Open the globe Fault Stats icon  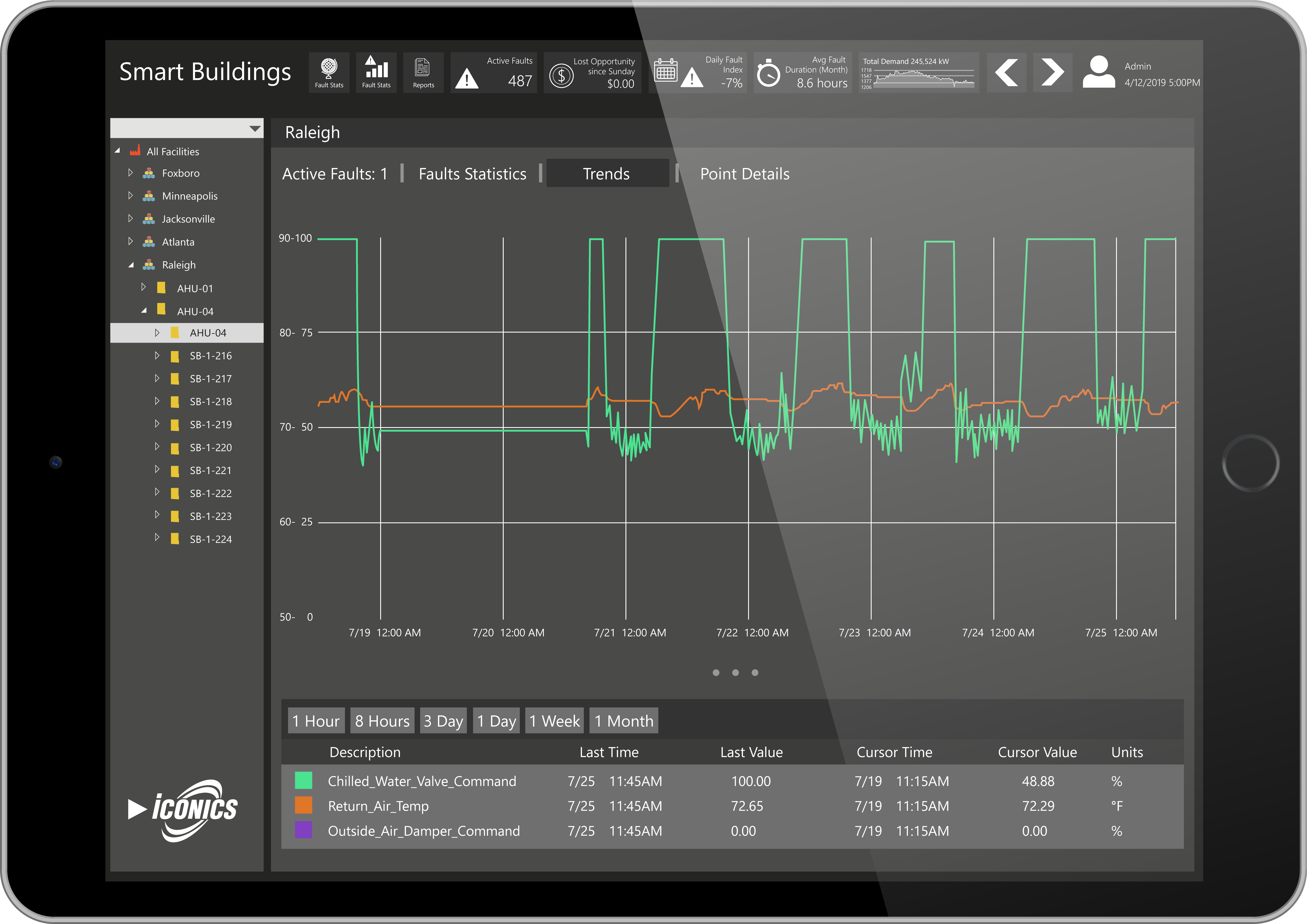(329, 73)
